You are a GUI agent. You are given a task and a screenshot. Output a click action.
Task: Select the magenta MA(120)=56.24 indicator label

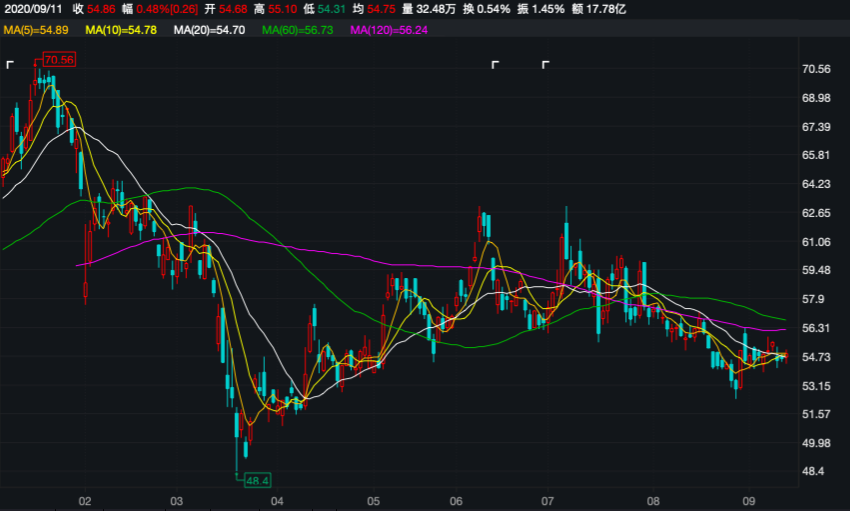[x=389, y=30]
